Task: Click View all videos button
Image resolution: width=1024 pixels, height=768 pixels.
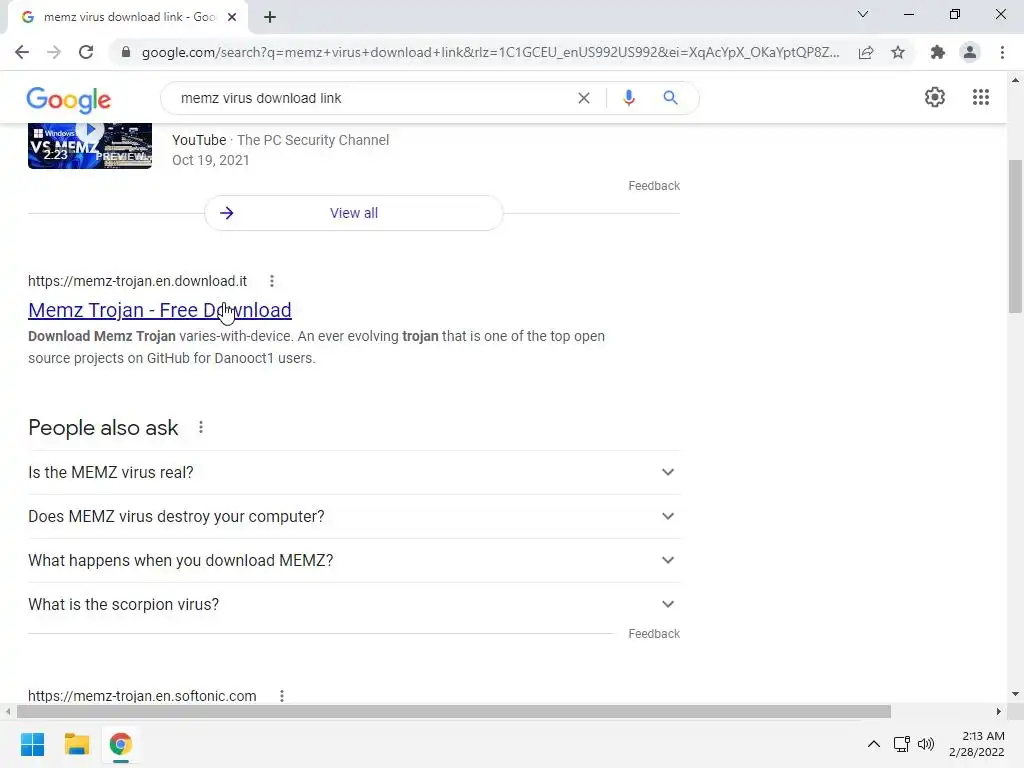Action: pyautogui.click(x=354, y=213)
